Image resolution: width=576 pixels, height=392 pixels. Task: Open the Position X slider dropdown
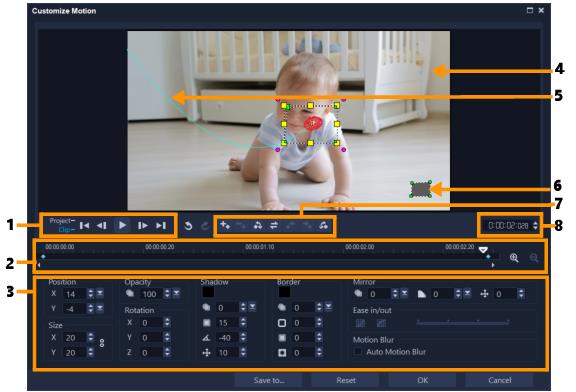100,293
